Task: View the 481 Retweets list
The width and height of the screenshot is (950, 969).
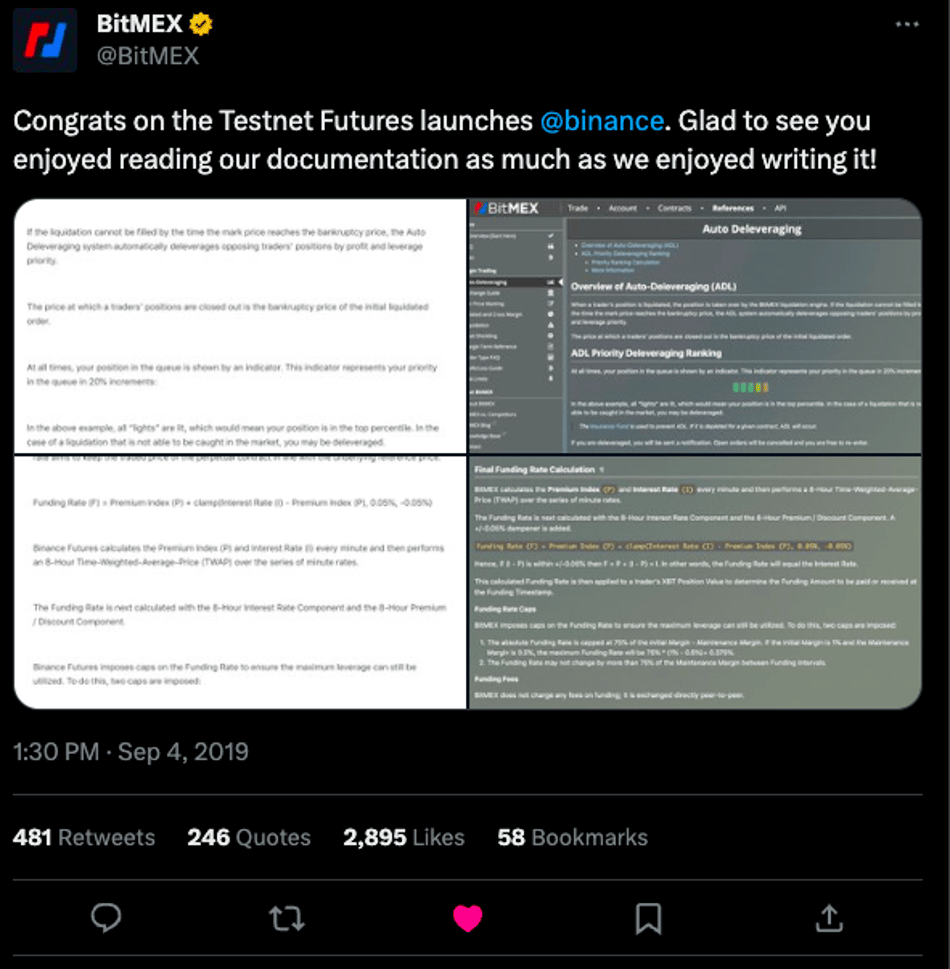Action: [x=84, y=837]
